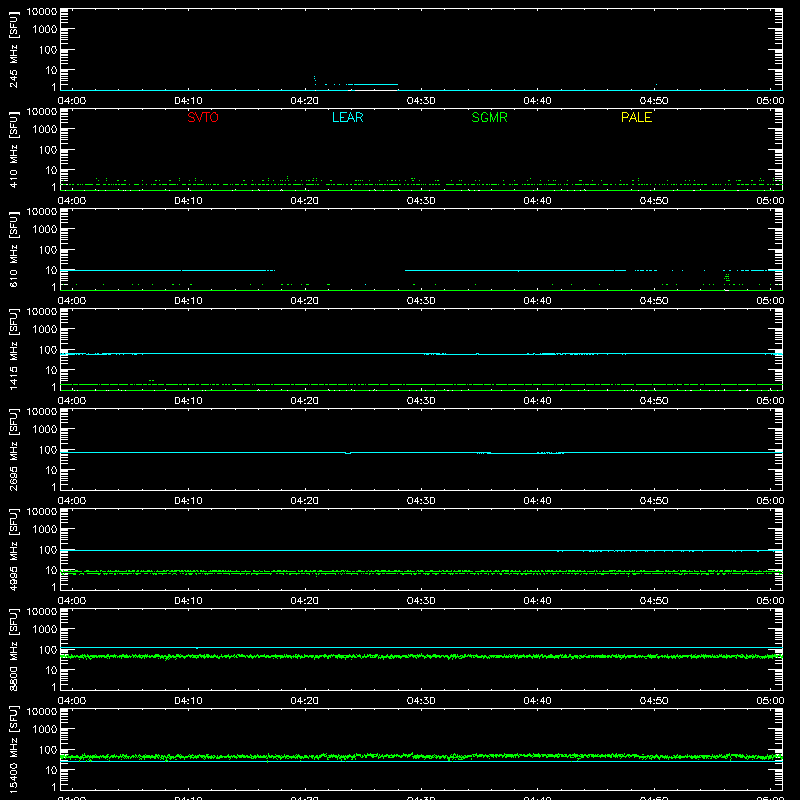Click 05:00 time label under 8800 MHz plot
The height and width of the screenshot is (800, 800).
tap(770, 701)
